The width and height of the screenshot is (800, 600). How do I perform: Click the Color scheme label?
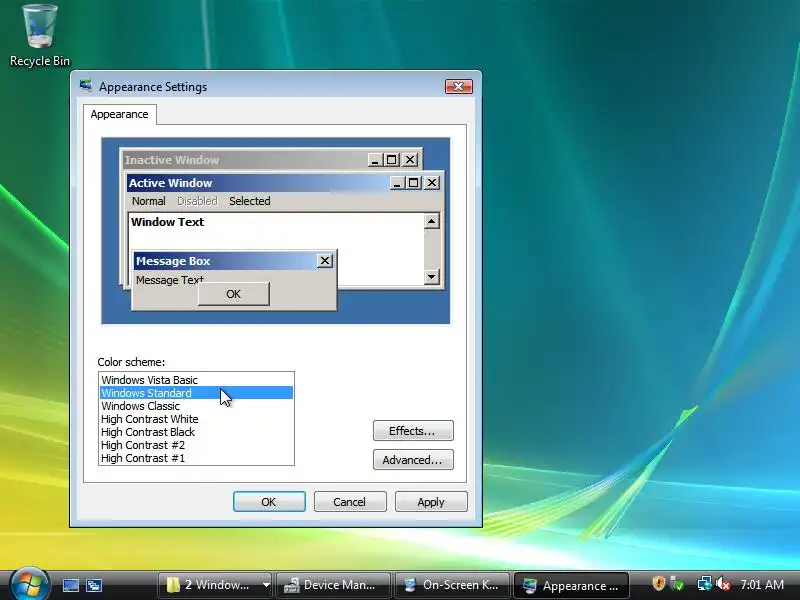click(x=131, y=362)
